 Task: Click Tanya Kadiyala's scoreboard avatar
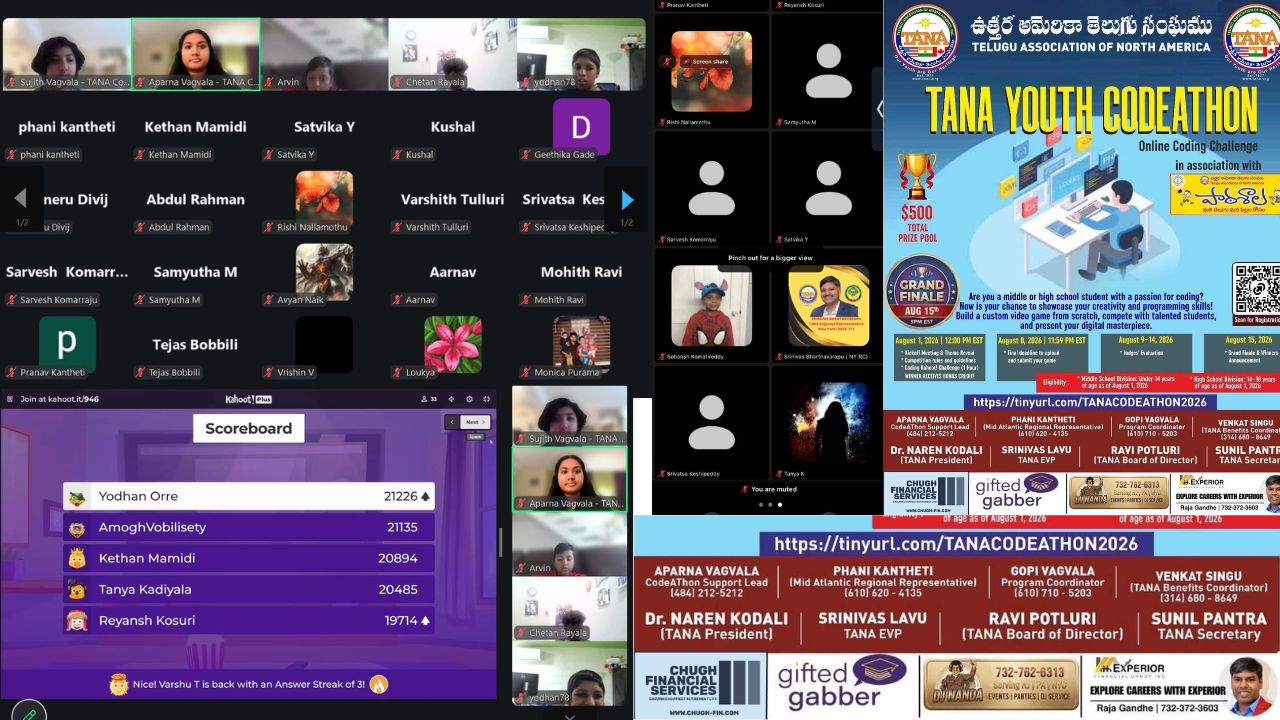(77, 590)
